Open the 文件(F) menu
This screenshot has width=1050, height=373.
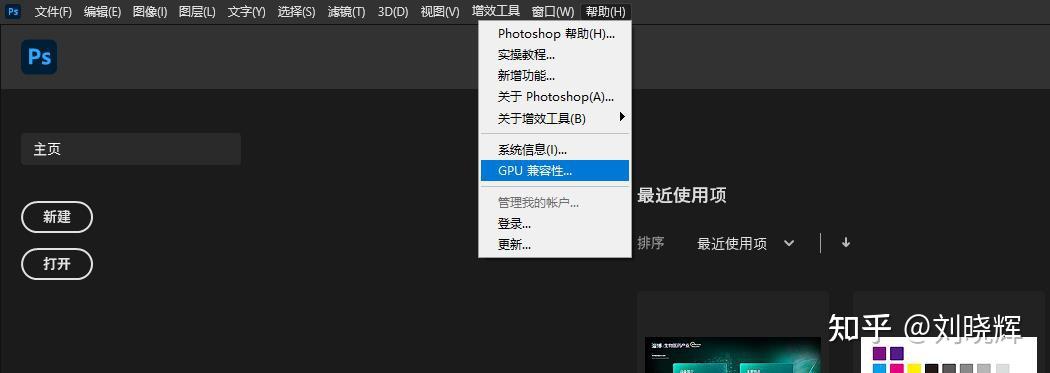click(x=53, y=12)
